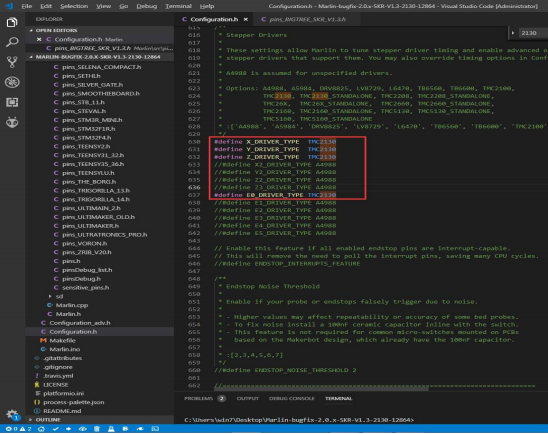Click the PlatformIO Upload arrow icon
Viewport: 548px width, 434px height.
(x=68, y=429)
